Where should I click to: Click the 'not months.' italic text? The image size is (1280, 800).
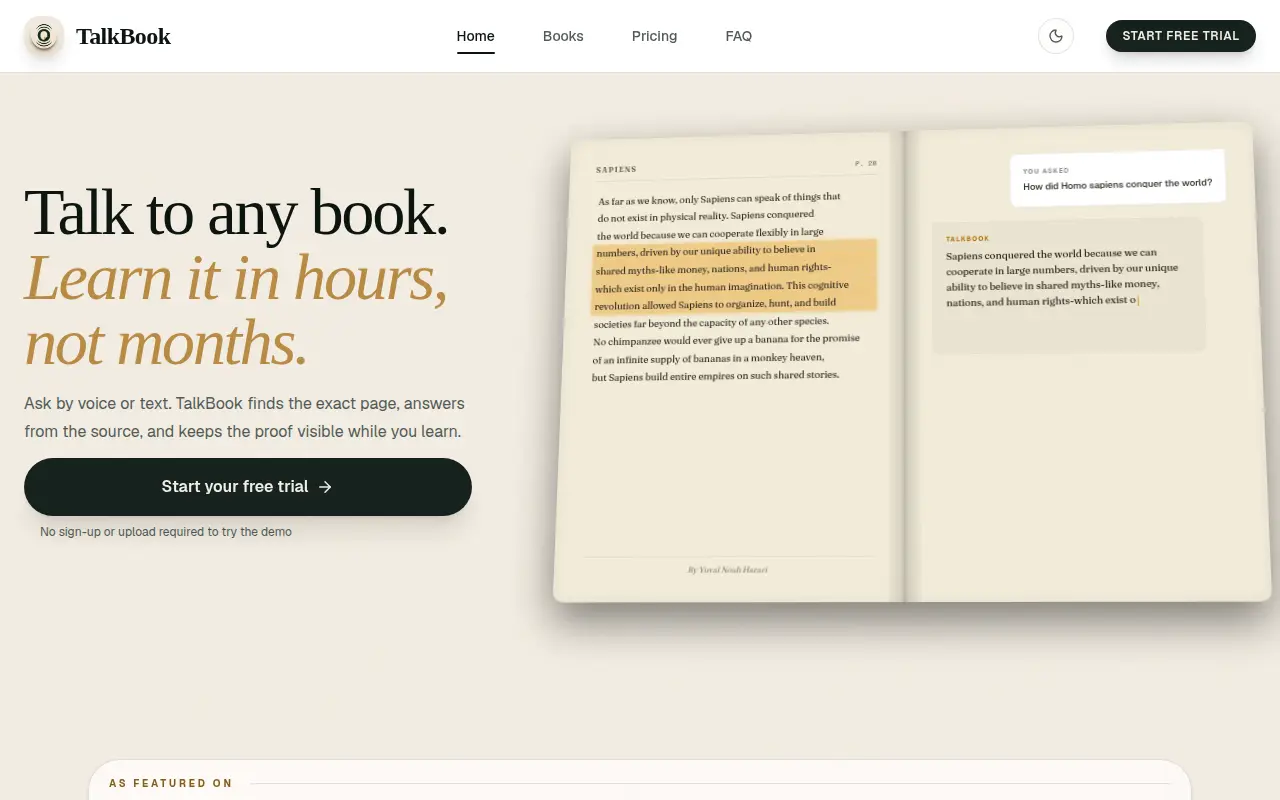(165, 342)
